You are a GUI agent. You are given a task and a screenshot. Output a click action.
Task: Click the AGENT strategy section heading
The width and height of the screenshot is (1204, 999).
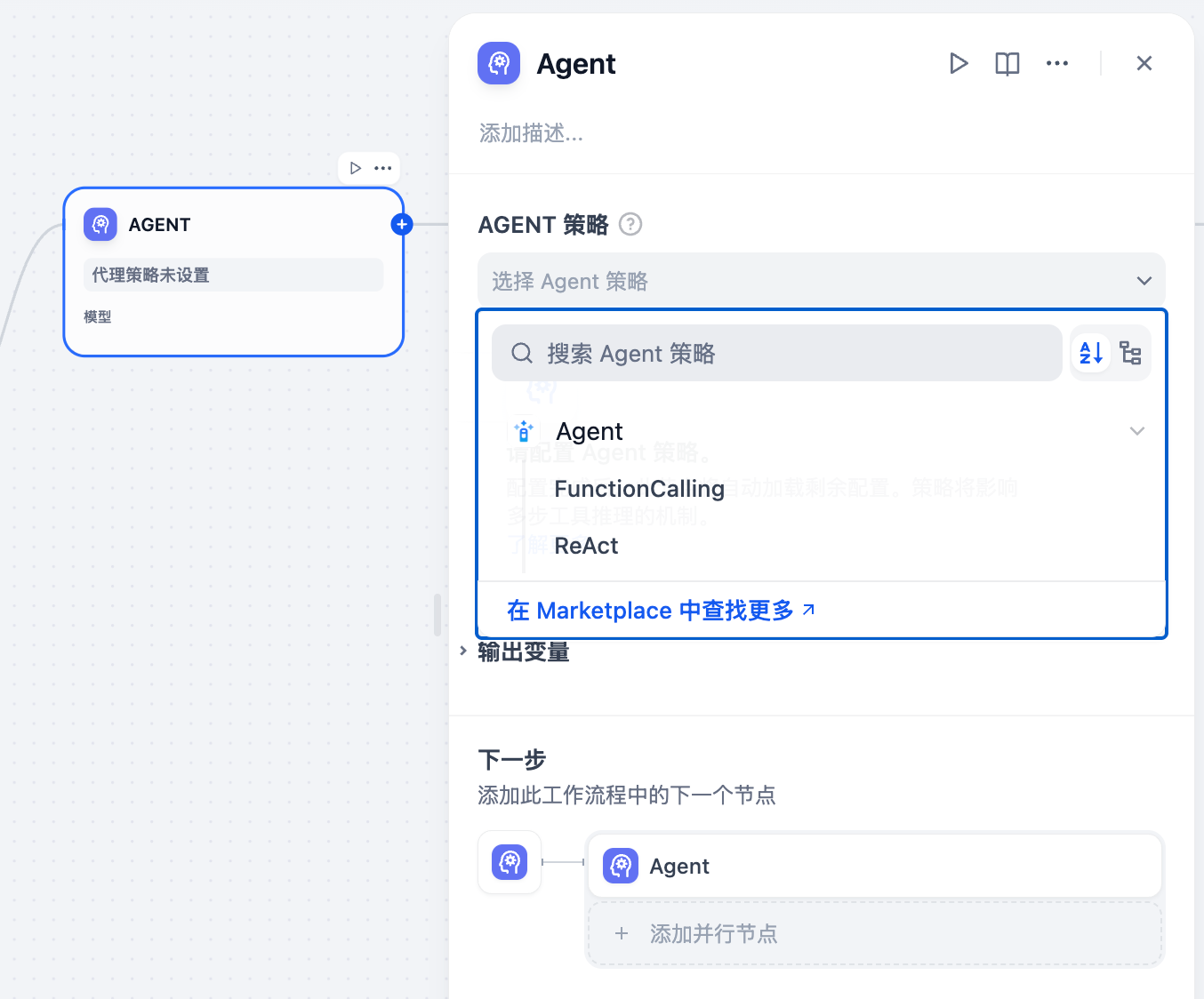pos(543,224)
